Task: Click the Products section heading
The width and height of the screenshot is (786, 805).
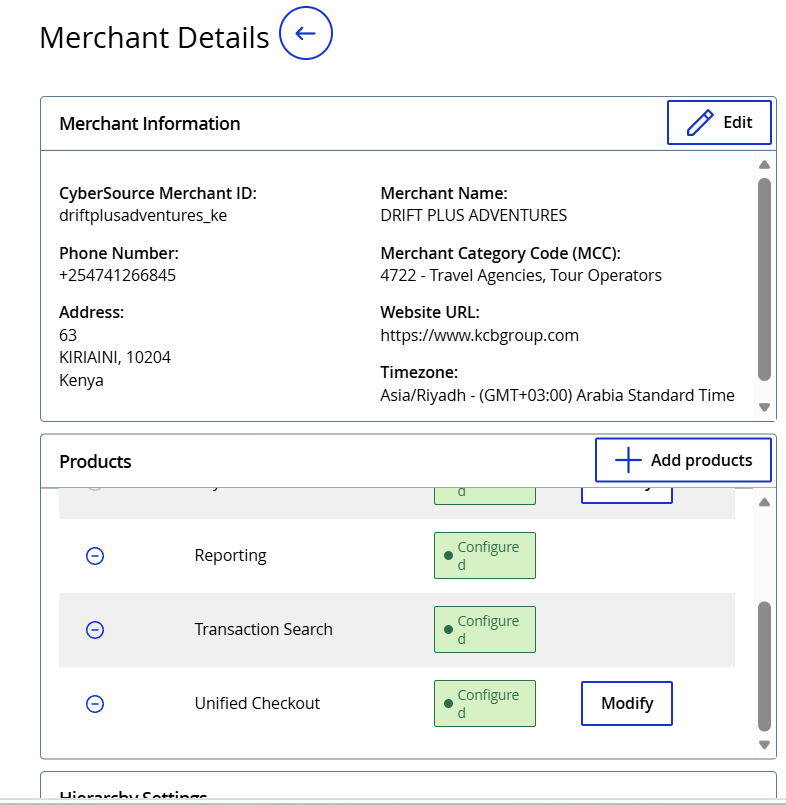Action: (95, 462)
